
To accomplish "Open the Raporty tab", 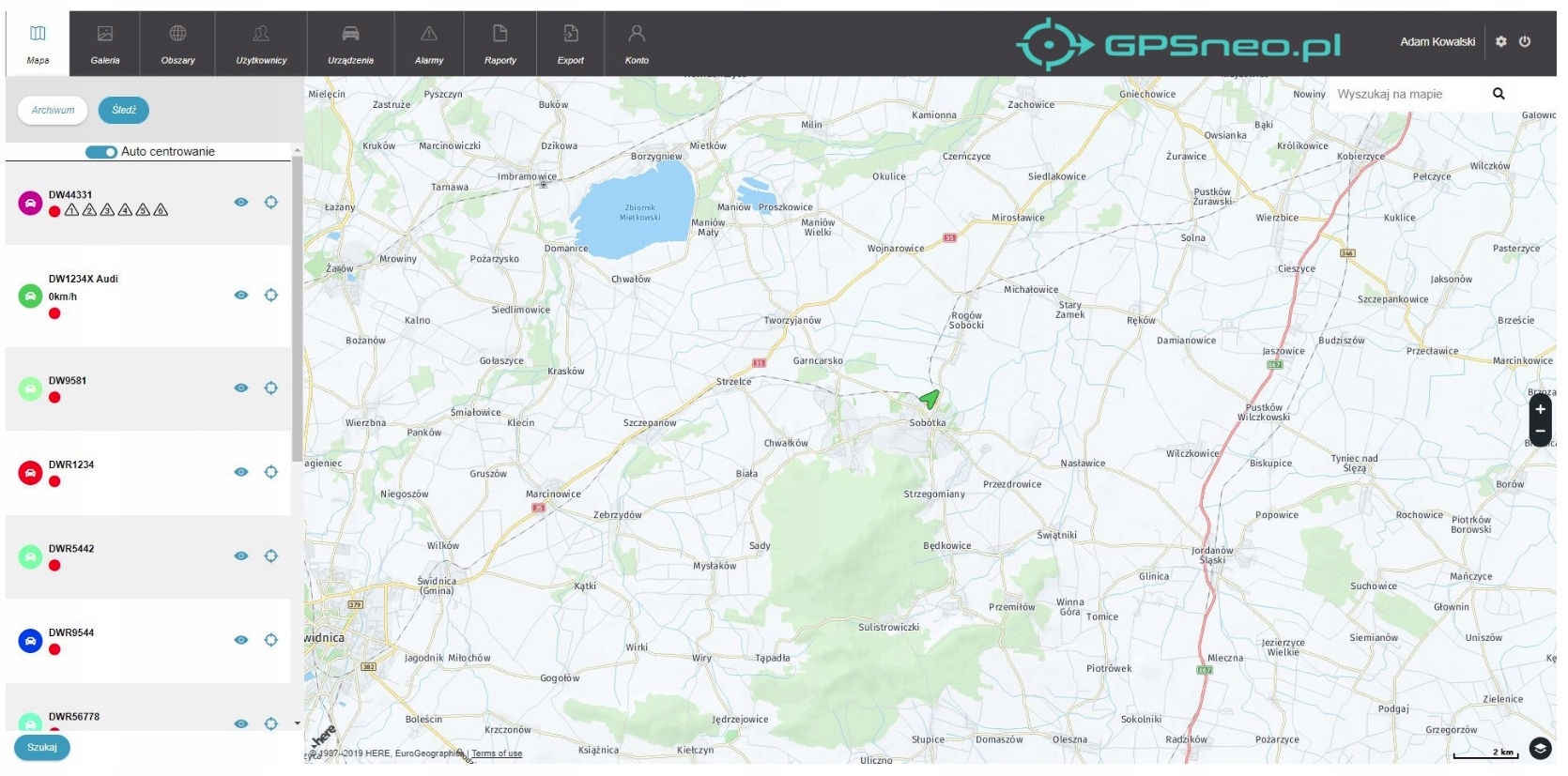I will [500, 43].
